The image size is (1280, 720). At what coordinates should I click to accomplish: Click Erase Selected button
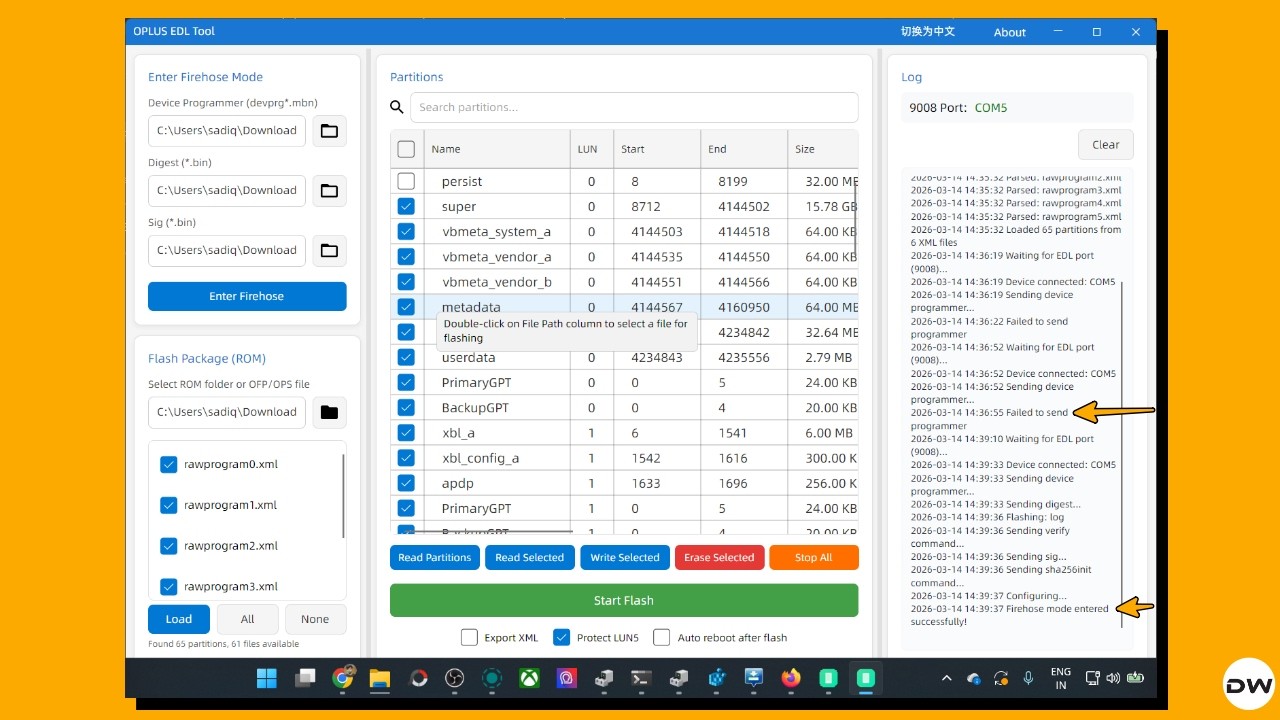point(719,557)
